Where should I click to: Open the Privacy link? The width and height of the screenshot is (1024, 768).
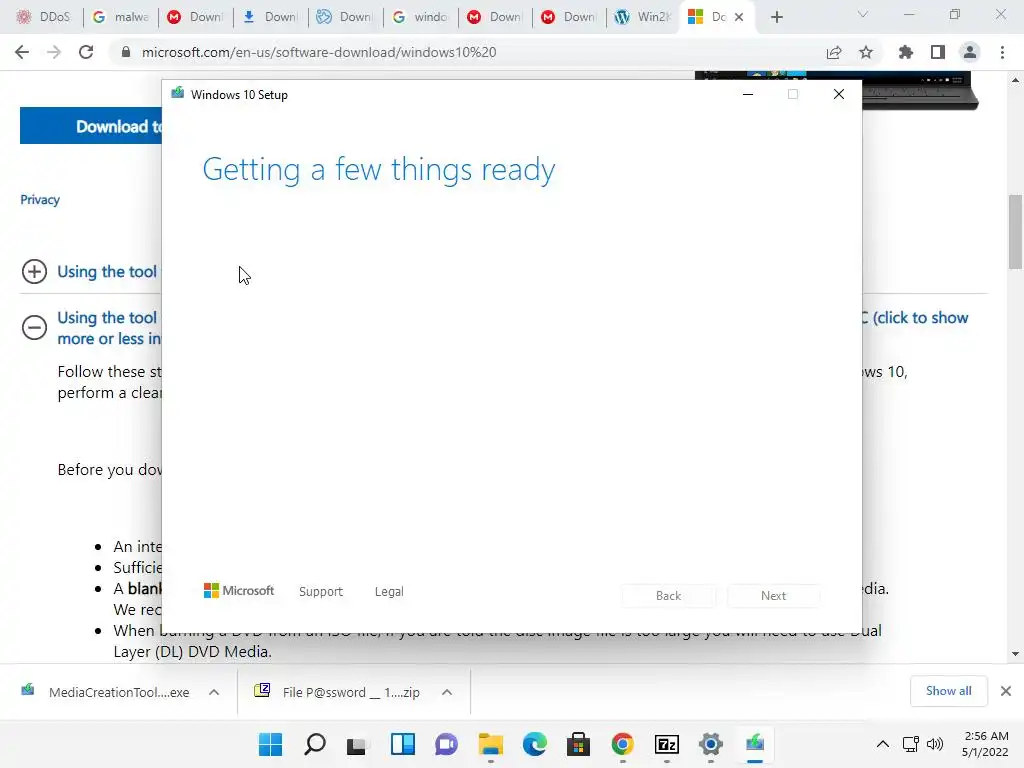pos(40,200)
